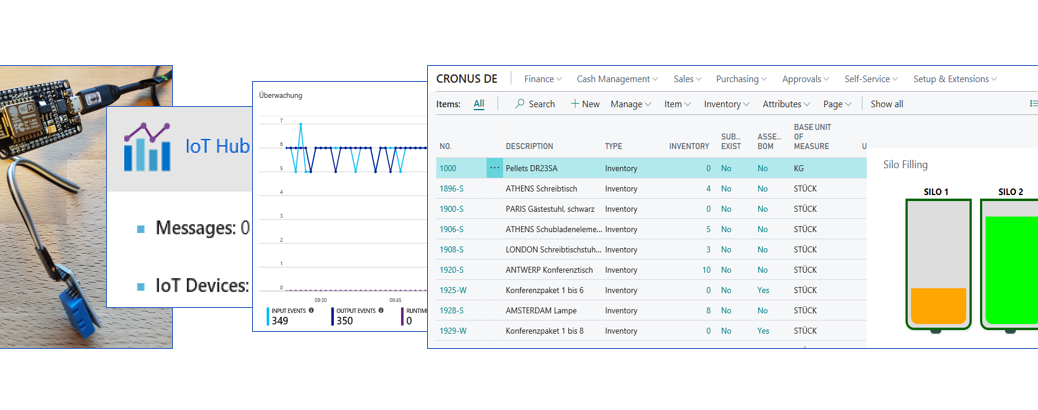Open the Inventory action menu
The width and height of the screenshot is (1038, 410).
727,104
